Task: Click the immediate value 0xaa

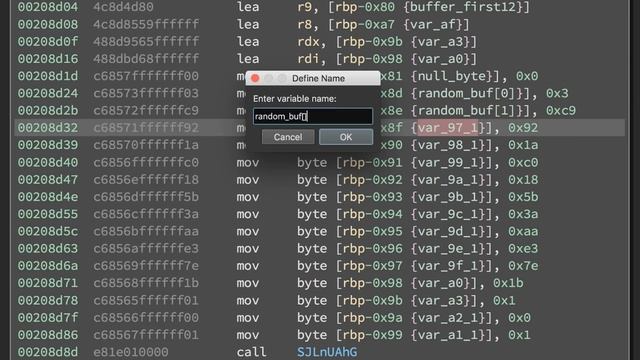Action: tap(523, 231)
